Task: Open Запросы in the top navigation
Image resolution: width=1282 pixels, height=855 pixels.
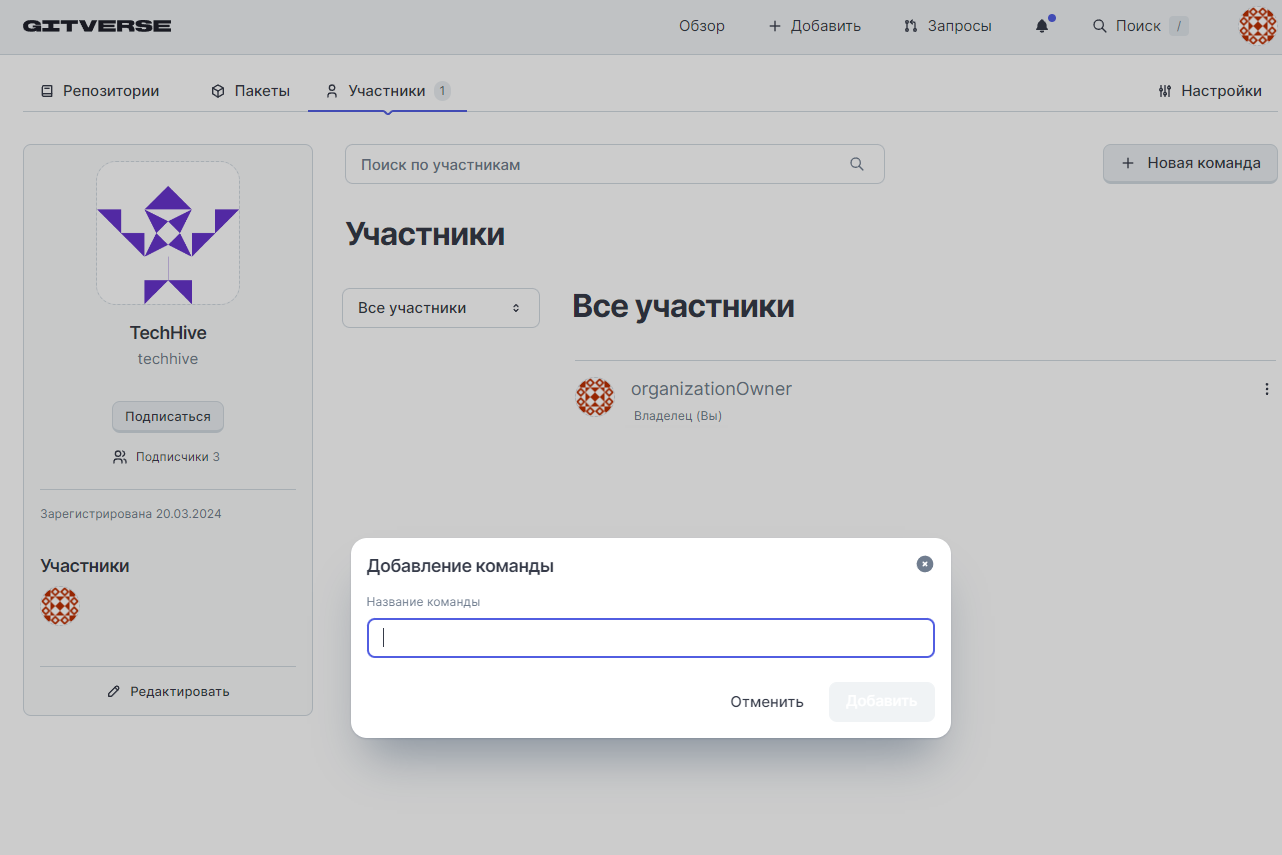Action: (947, 26)
